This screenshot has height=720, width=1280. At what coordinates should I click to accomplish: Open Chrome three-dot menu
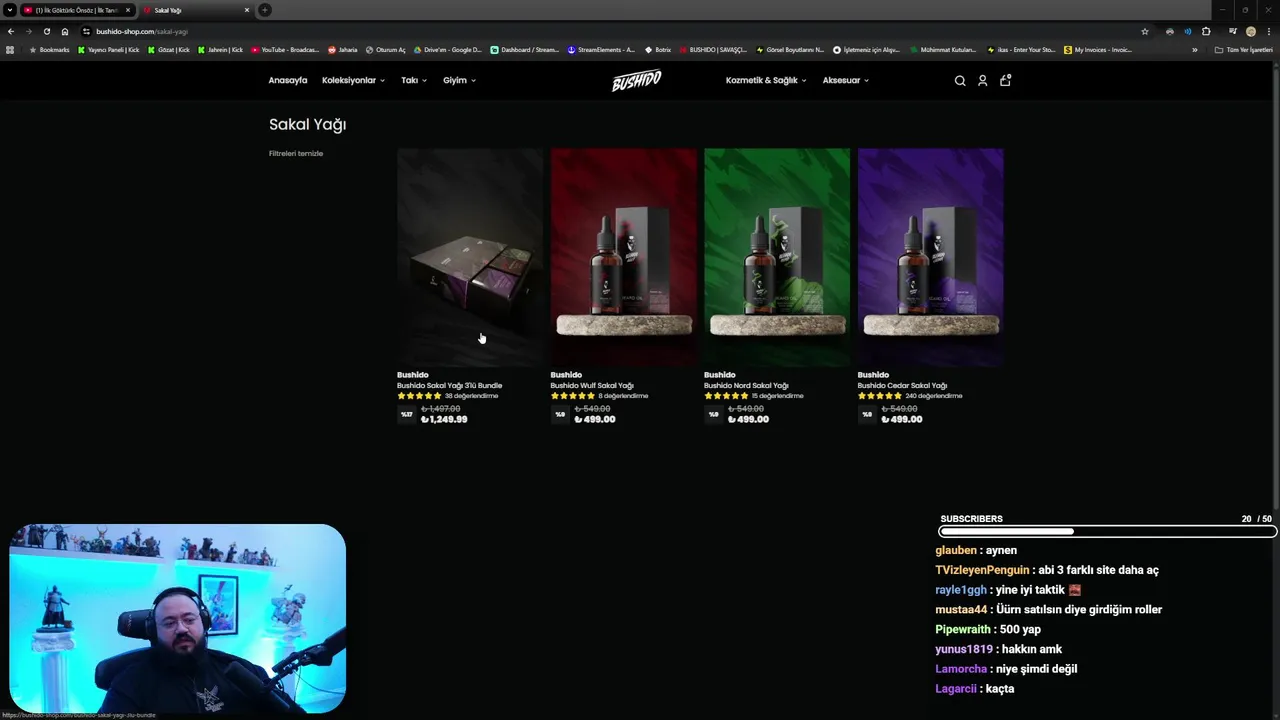1269,31
